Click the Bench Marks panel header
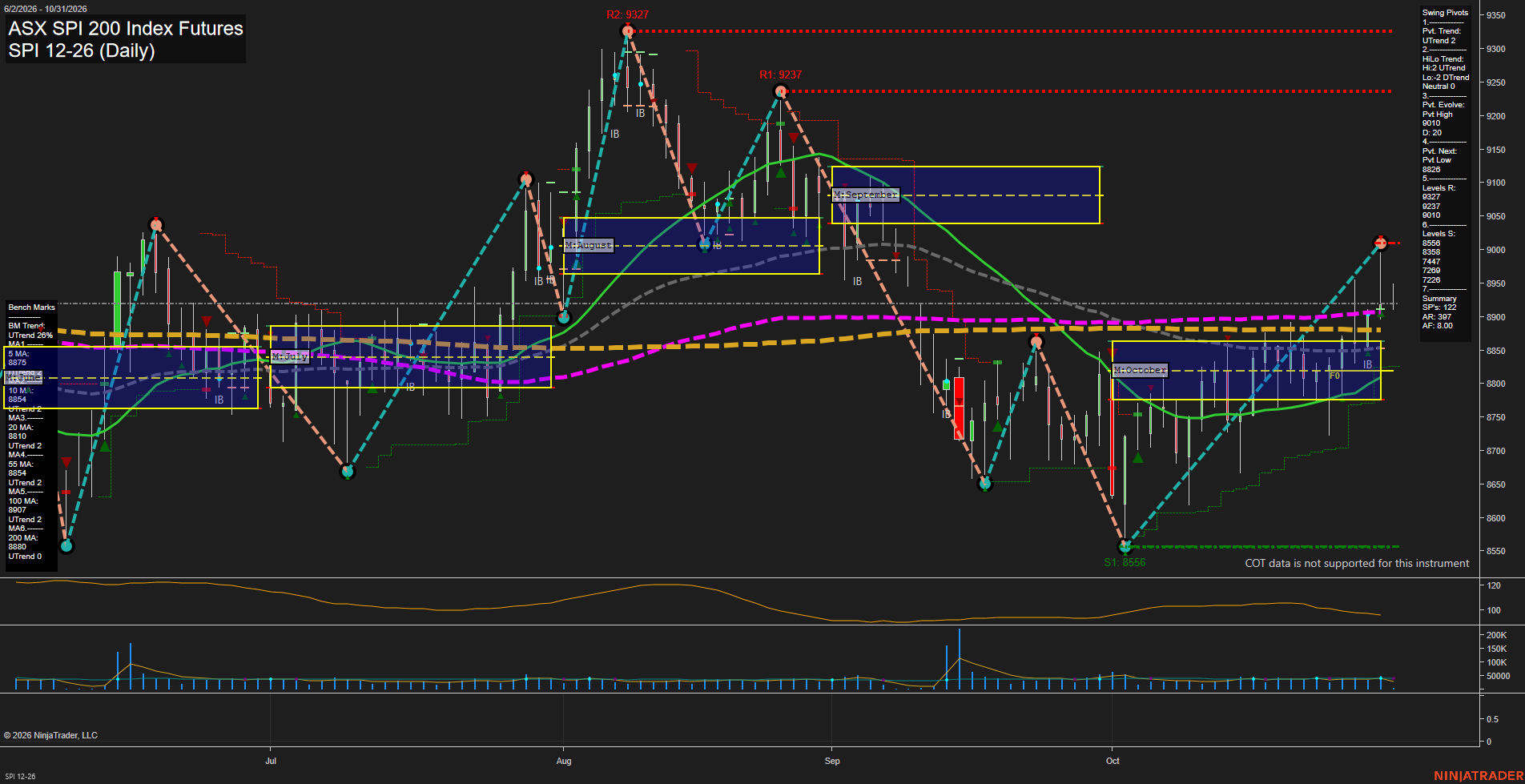This screenshot has width=1525, height=784. [32, 308]
